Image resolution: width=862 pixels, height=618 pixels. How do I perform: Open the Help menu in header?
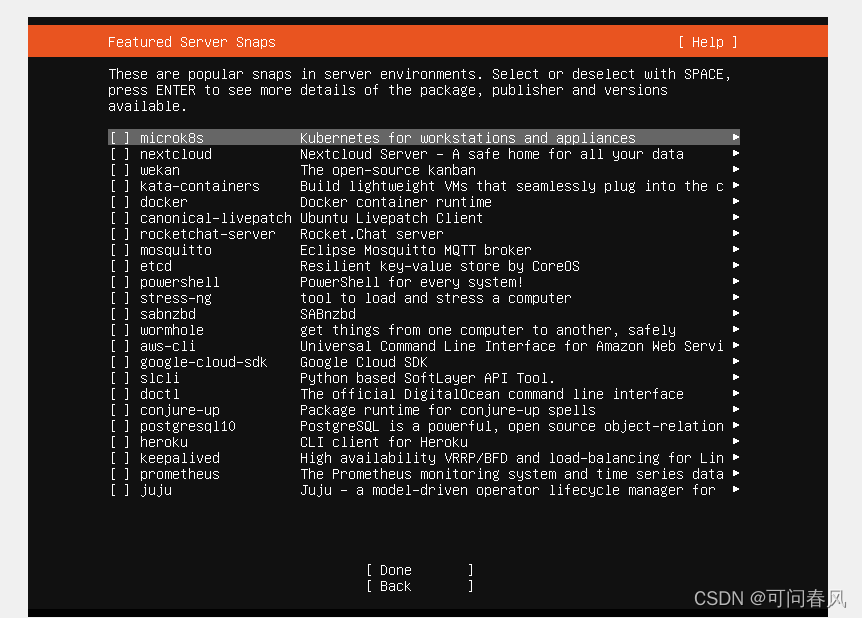(x=708, y=42)
